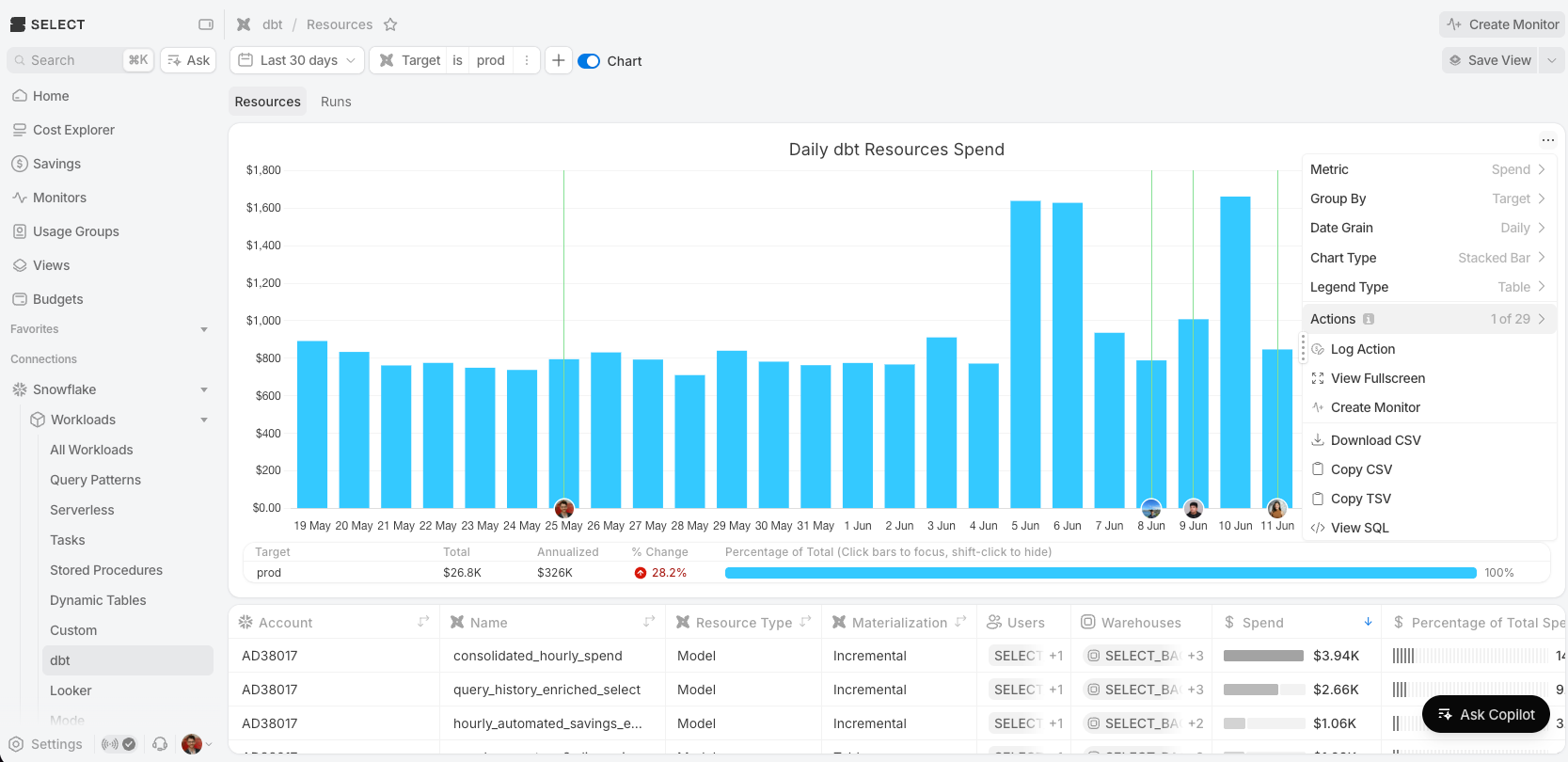This screenshot has width=1568, height=762.
Task: Sort by Spend column arrow
Action: click(1369, 622)
